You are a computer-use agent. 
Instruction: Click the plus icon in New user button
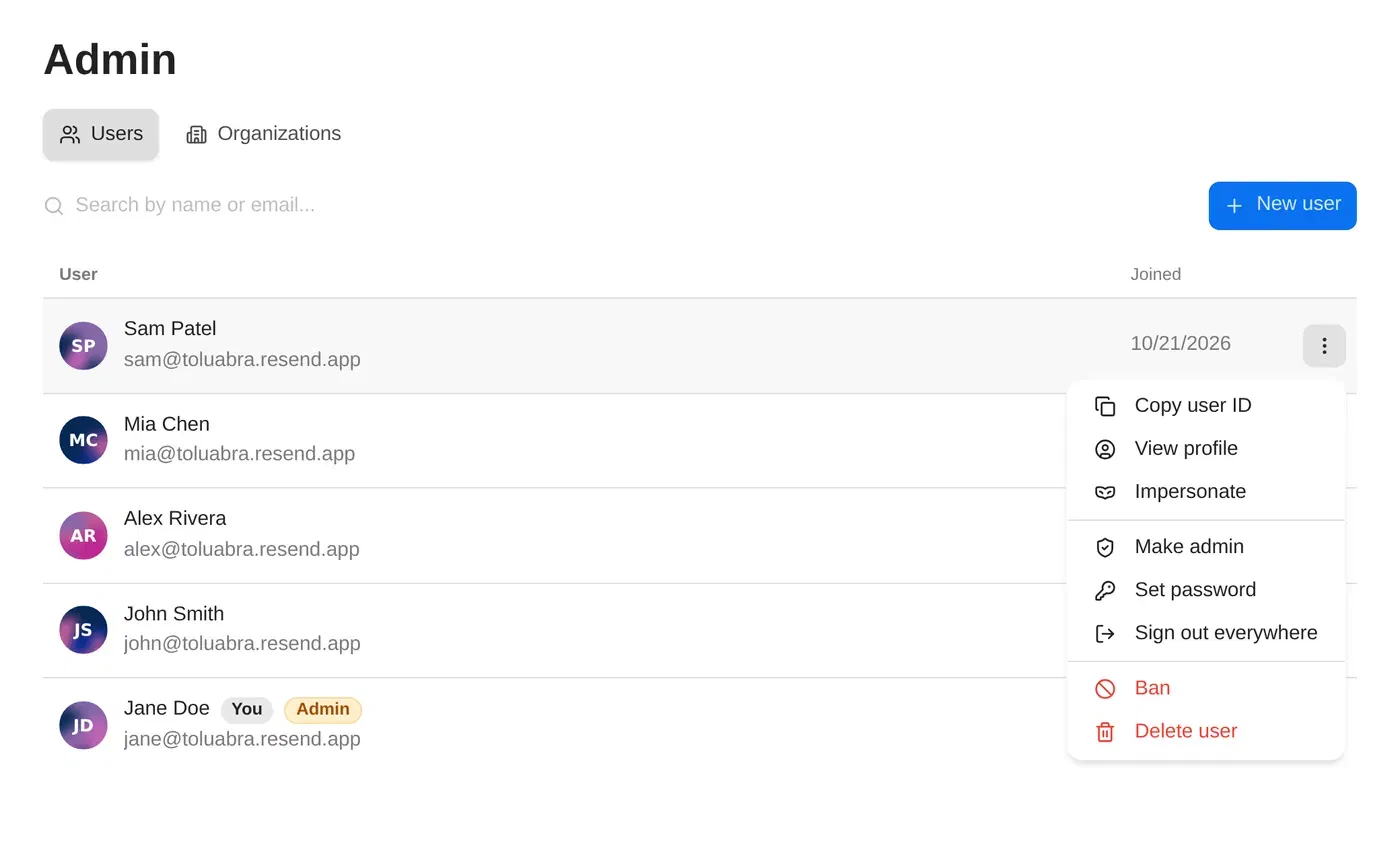pos(1234,205)
